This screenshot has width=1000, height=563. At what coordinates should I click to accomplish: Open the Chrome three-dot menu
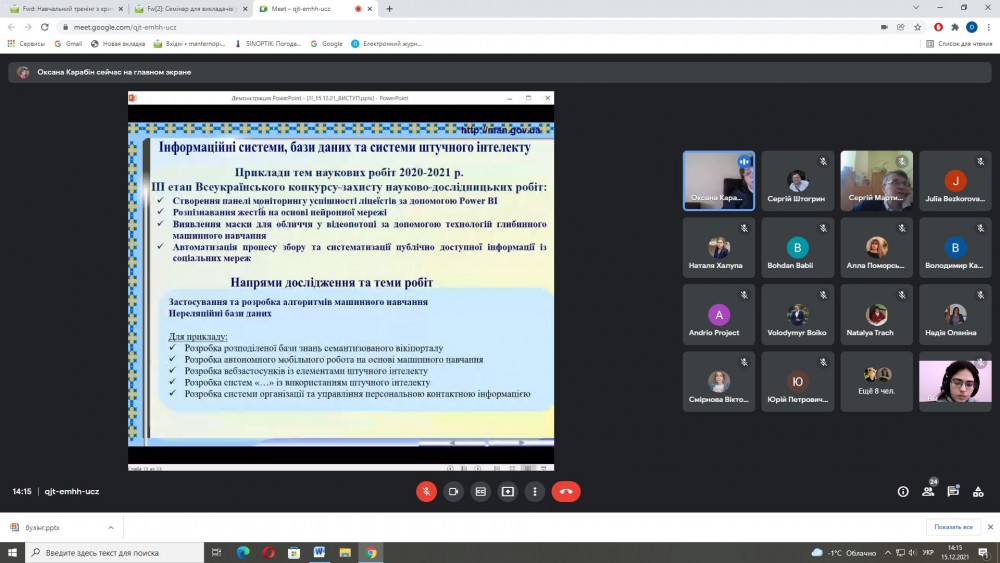point(989,27)
